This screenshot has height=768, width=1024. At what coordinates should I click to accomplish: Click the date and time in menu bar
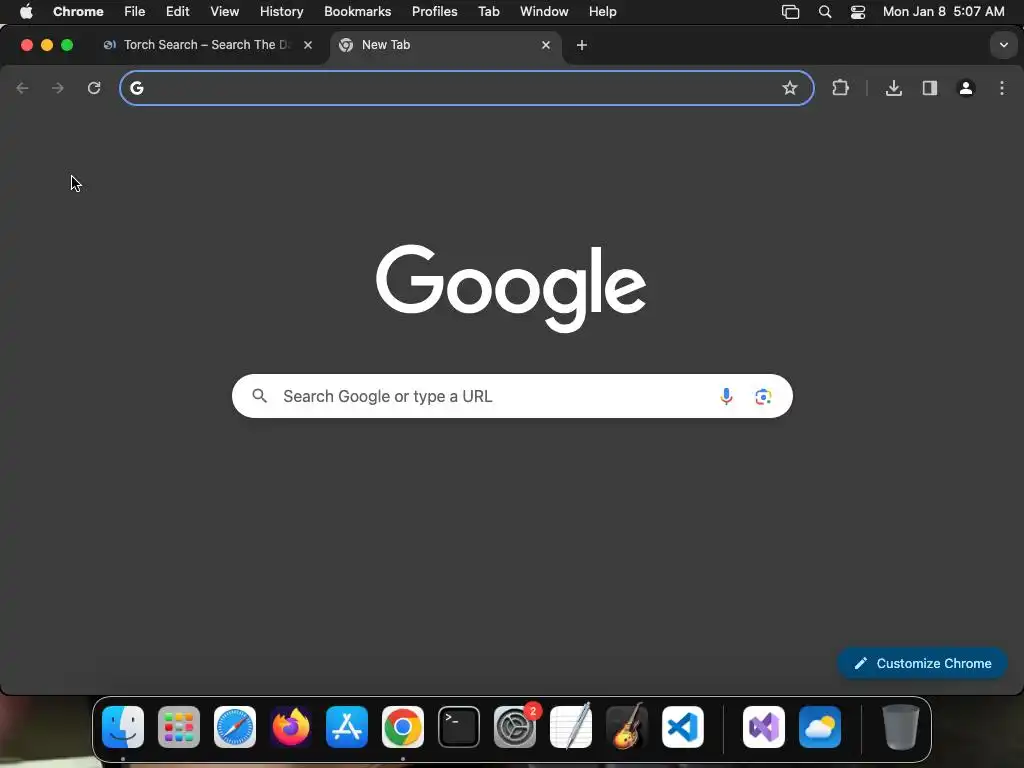coord(944,12)
